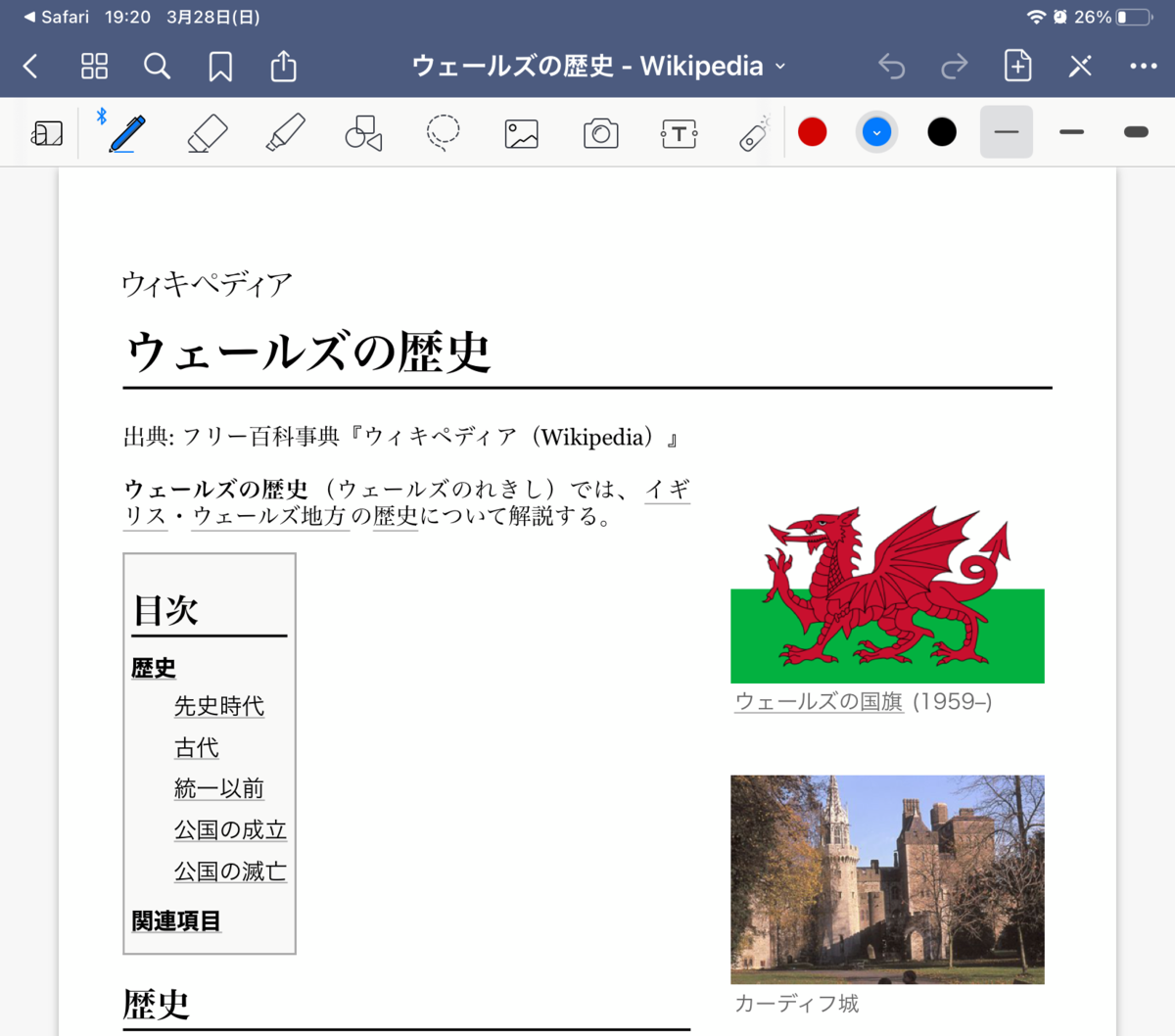Select the Pen tool
Image resolution: width=1175 pixels, height=1036 pixels.
click(127, 132)
